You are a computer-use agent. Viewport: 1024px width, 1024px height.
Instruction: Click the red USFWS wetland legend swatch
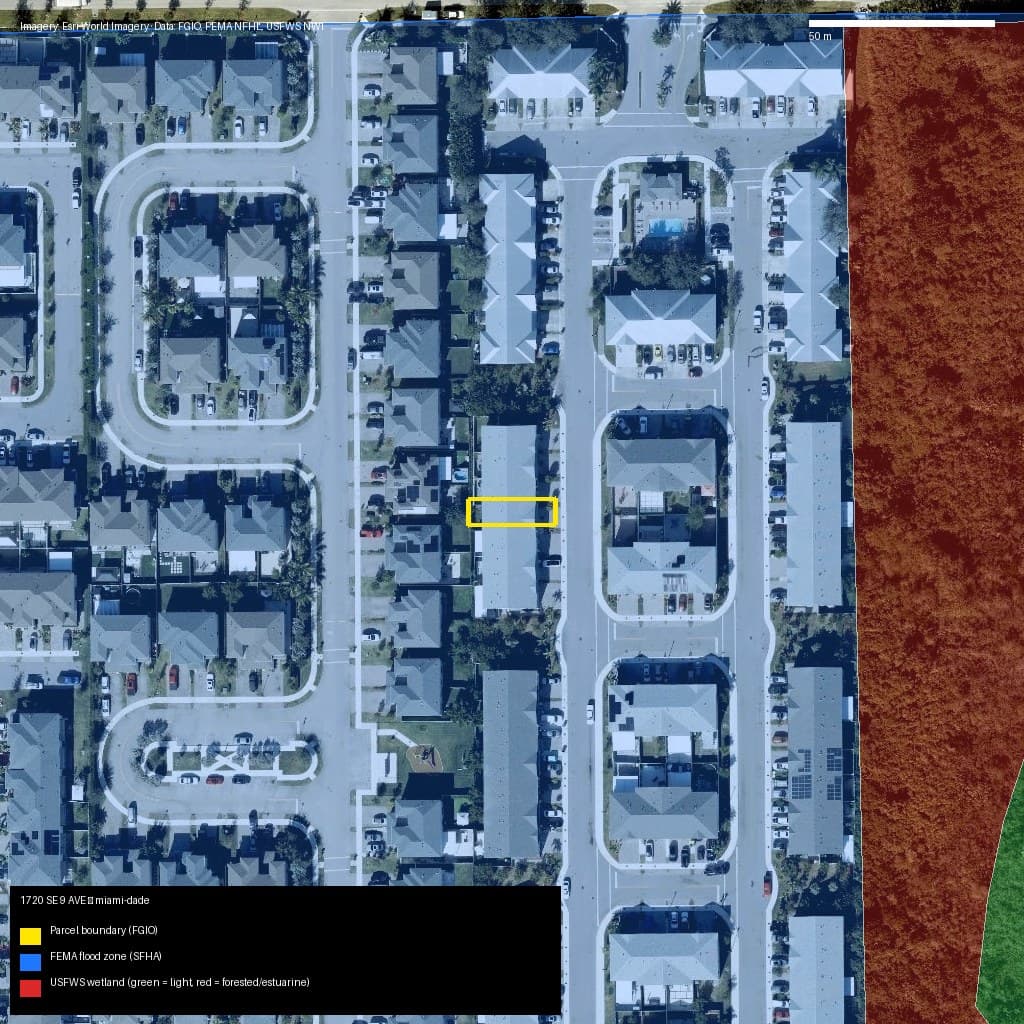click(30, 988)
